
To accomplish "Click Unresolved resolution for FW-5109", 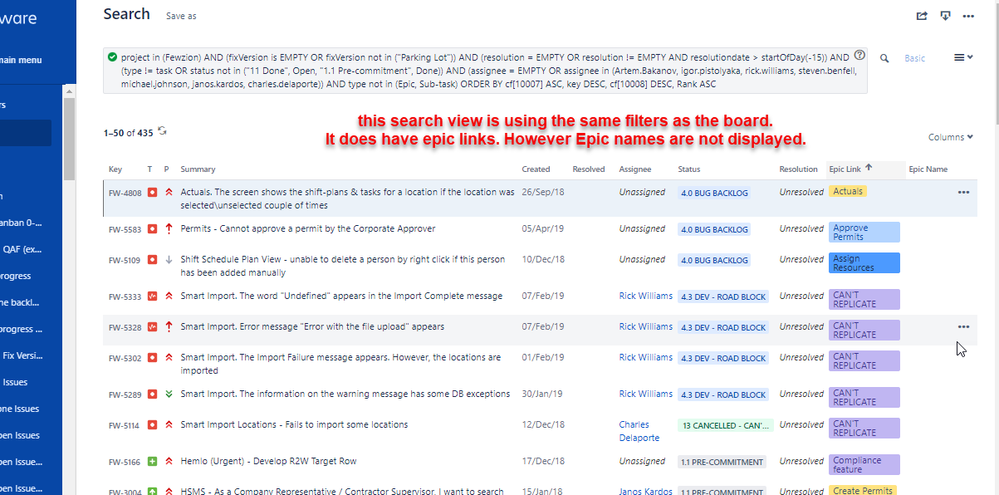I will (x=801, y=259).
